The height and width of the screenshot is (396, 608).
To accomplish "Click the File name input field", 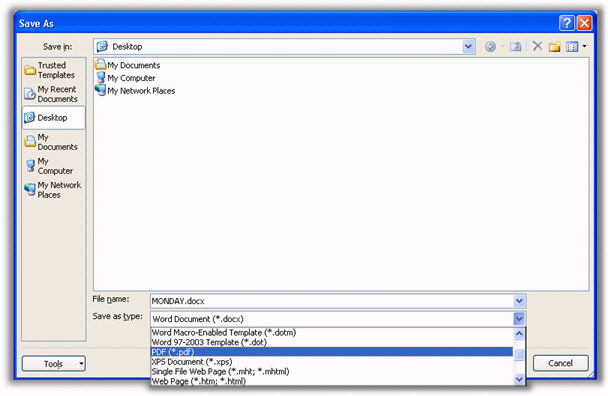I will (332, 301).
